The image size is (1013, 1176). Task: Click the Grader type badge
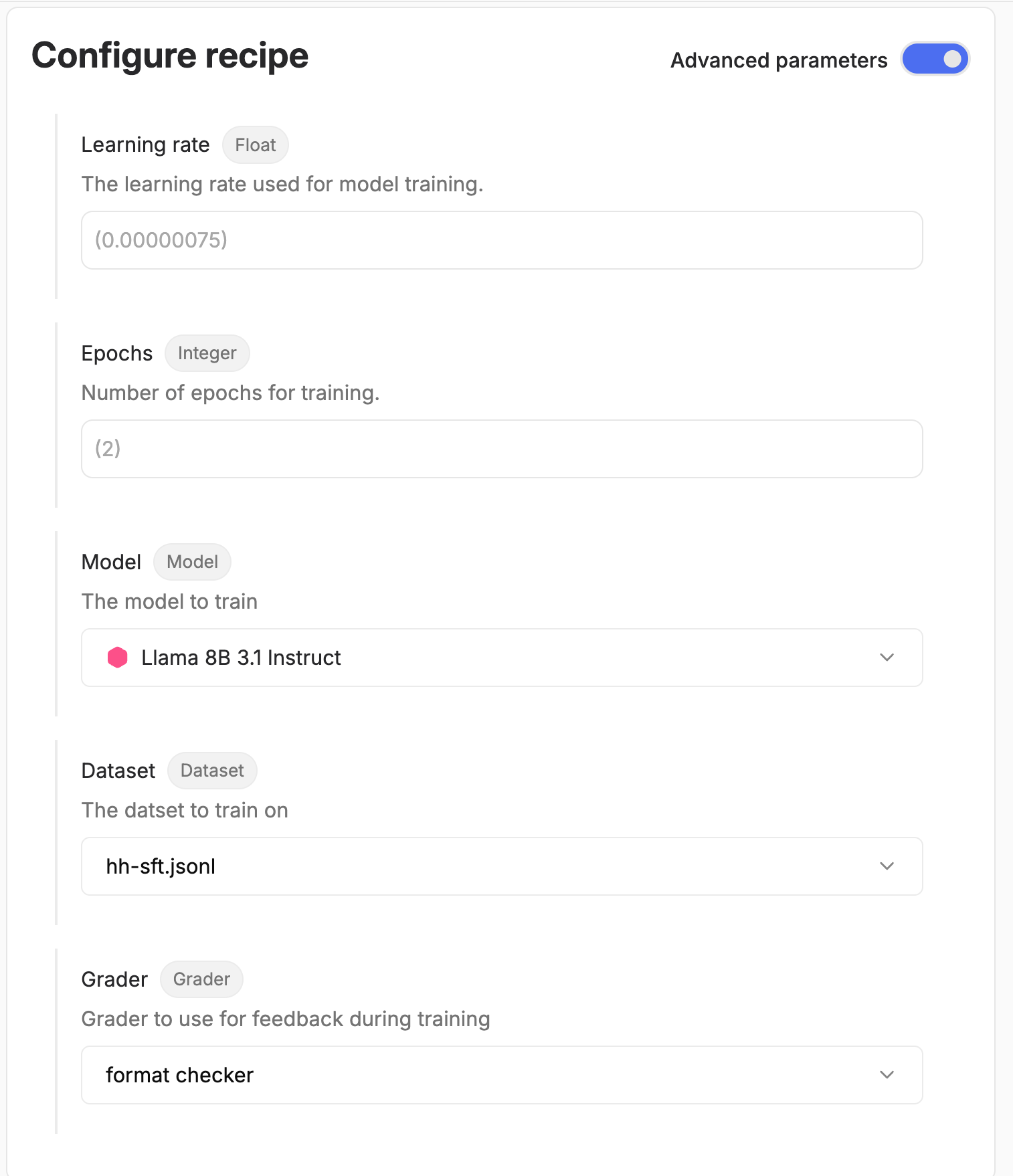coord(201,979)
